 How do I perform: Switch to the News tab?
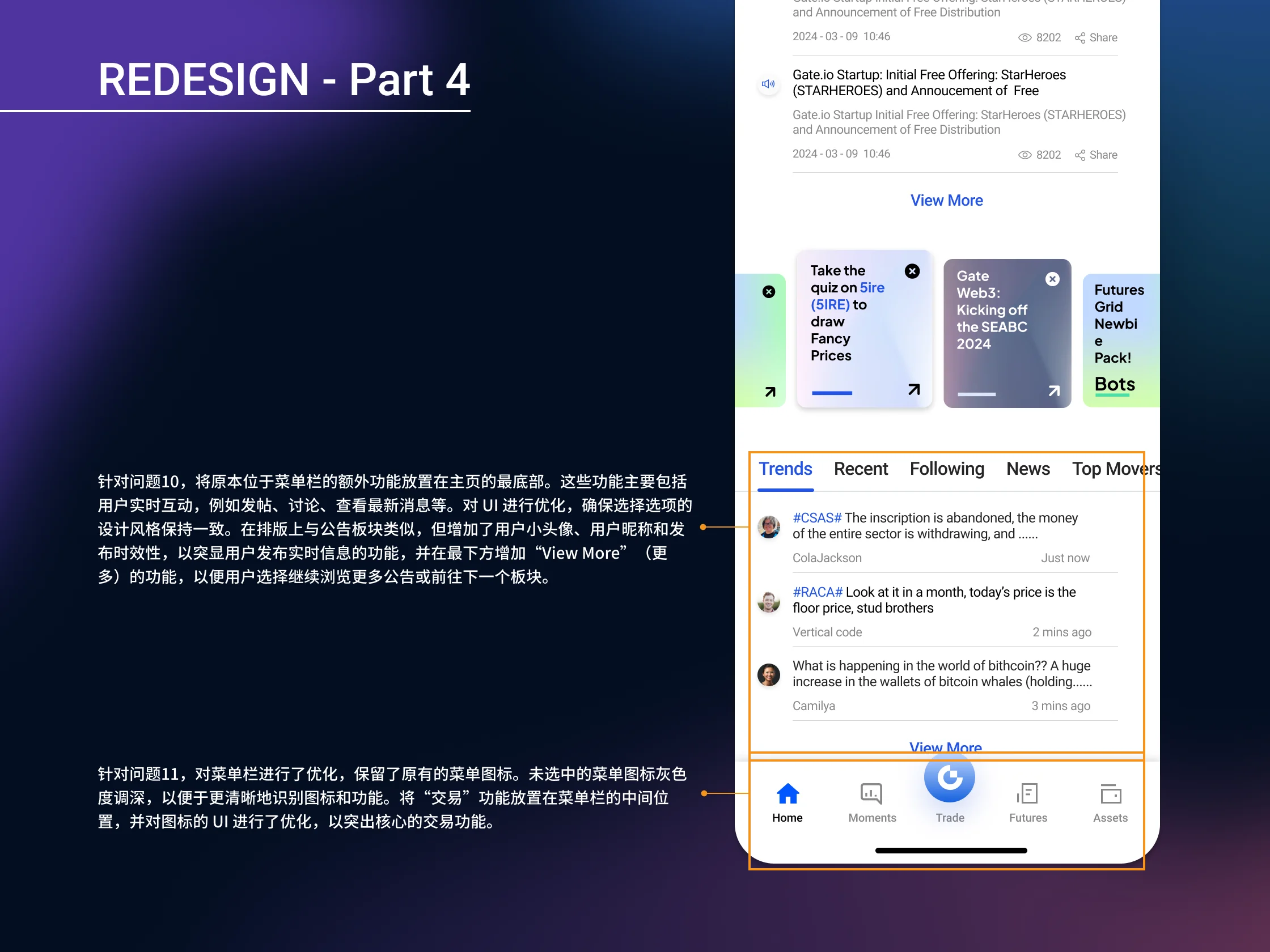1028,469
